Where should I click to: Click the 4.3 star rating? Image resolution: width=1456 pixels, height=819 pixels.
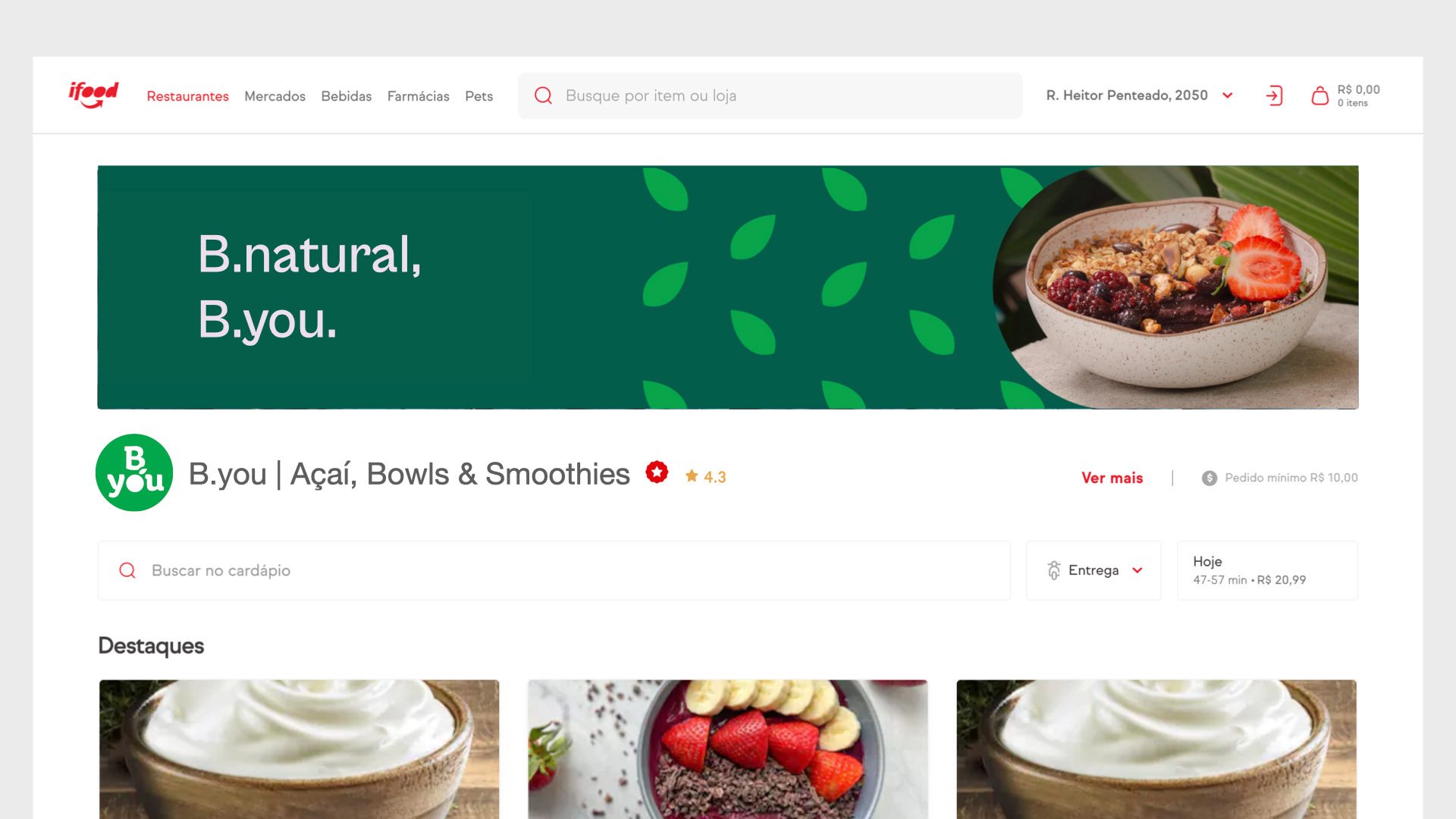[x=705, y=477]
